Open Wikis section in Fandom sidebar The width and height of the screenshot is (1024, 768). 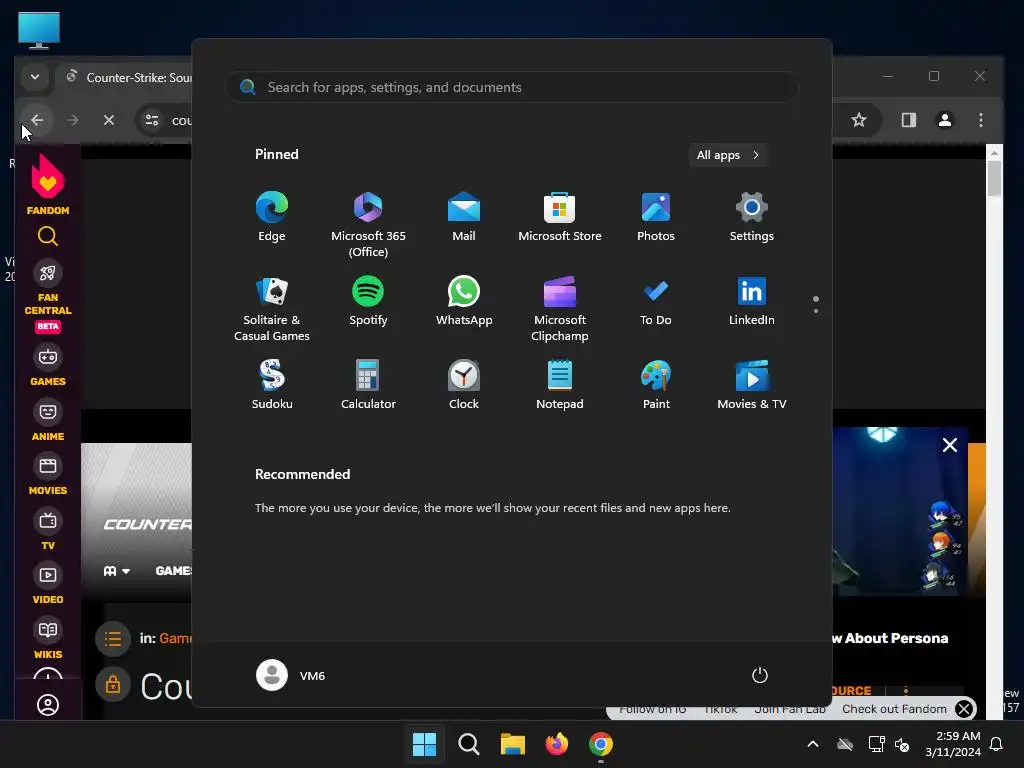(x=48, y=639)
